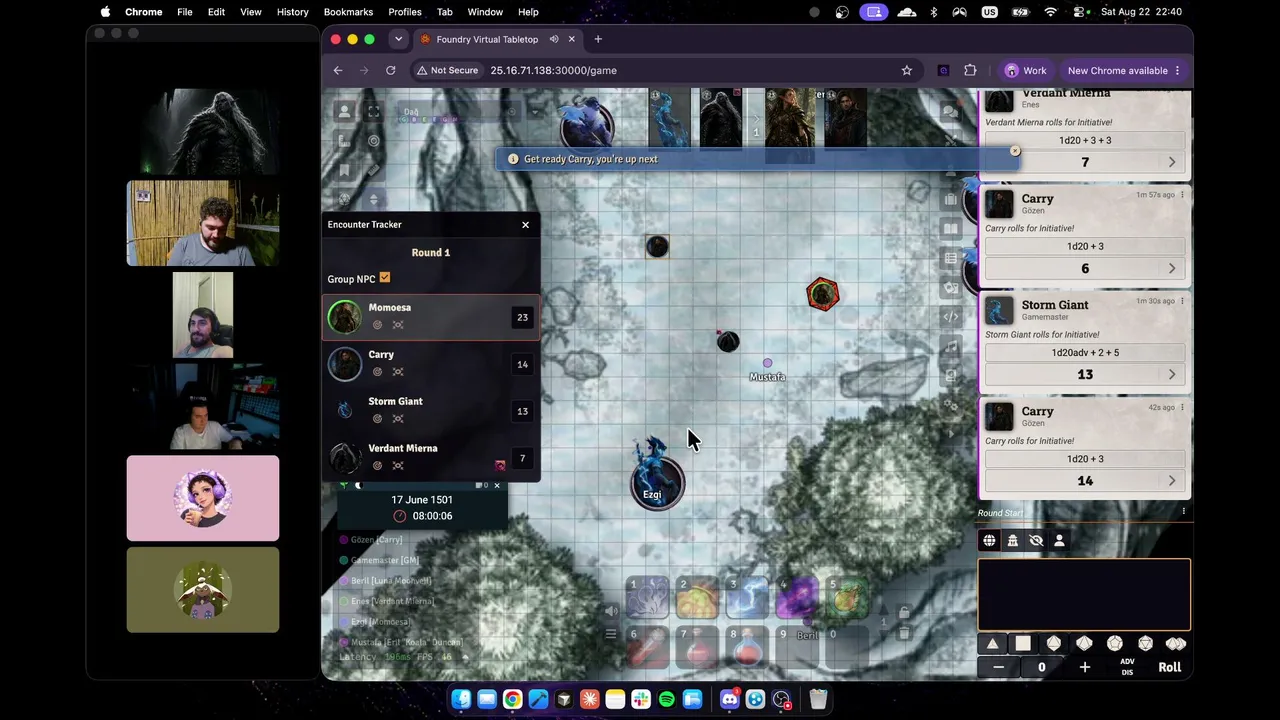Open the items suitcase sidebar tab
Viewport: 1280px width, 720px height.
point(950,200)
